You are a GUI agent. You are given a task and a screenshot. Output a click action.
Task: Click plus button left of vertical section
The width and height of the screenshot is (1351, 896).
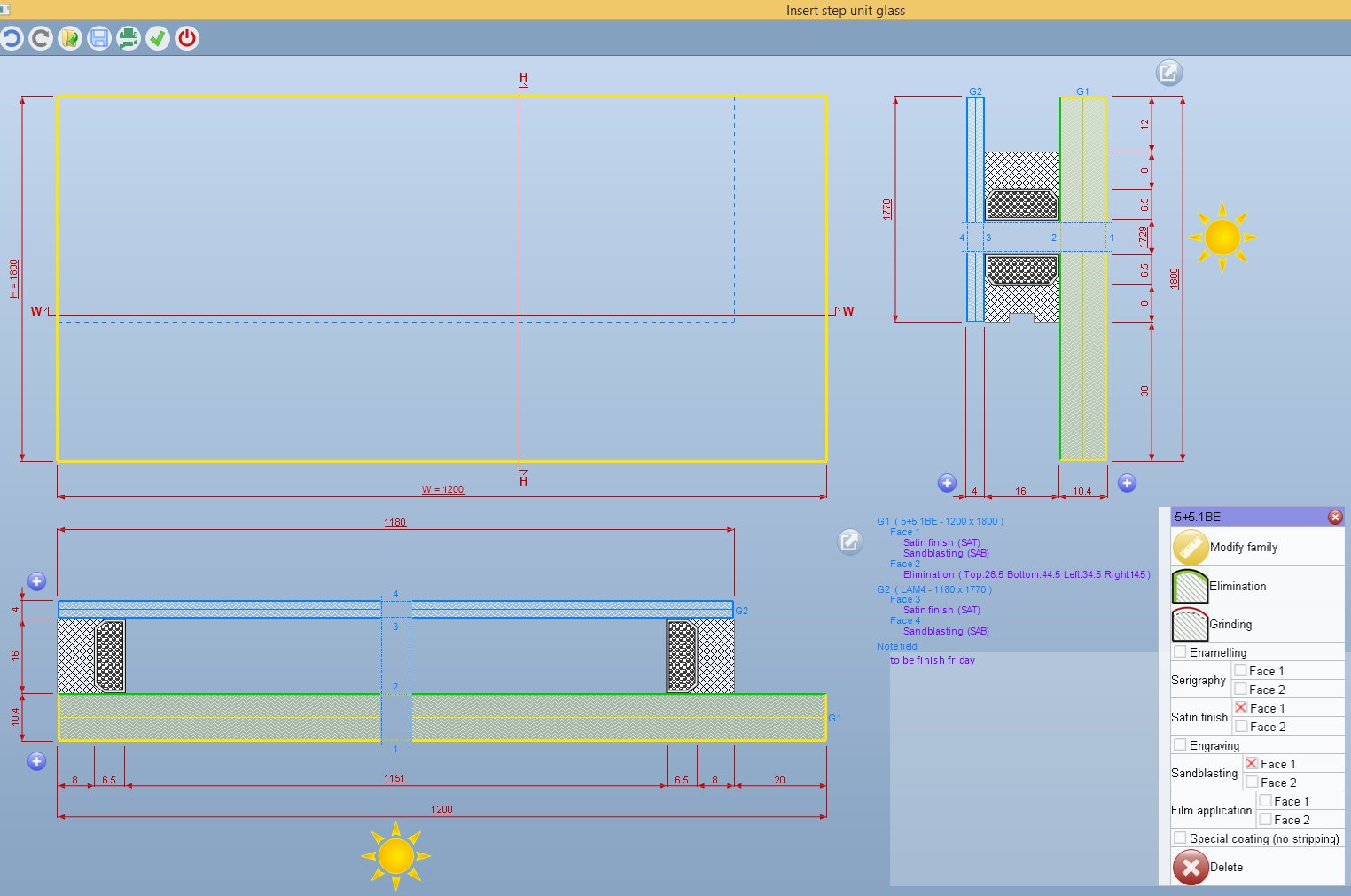click(x=947, y=483)
